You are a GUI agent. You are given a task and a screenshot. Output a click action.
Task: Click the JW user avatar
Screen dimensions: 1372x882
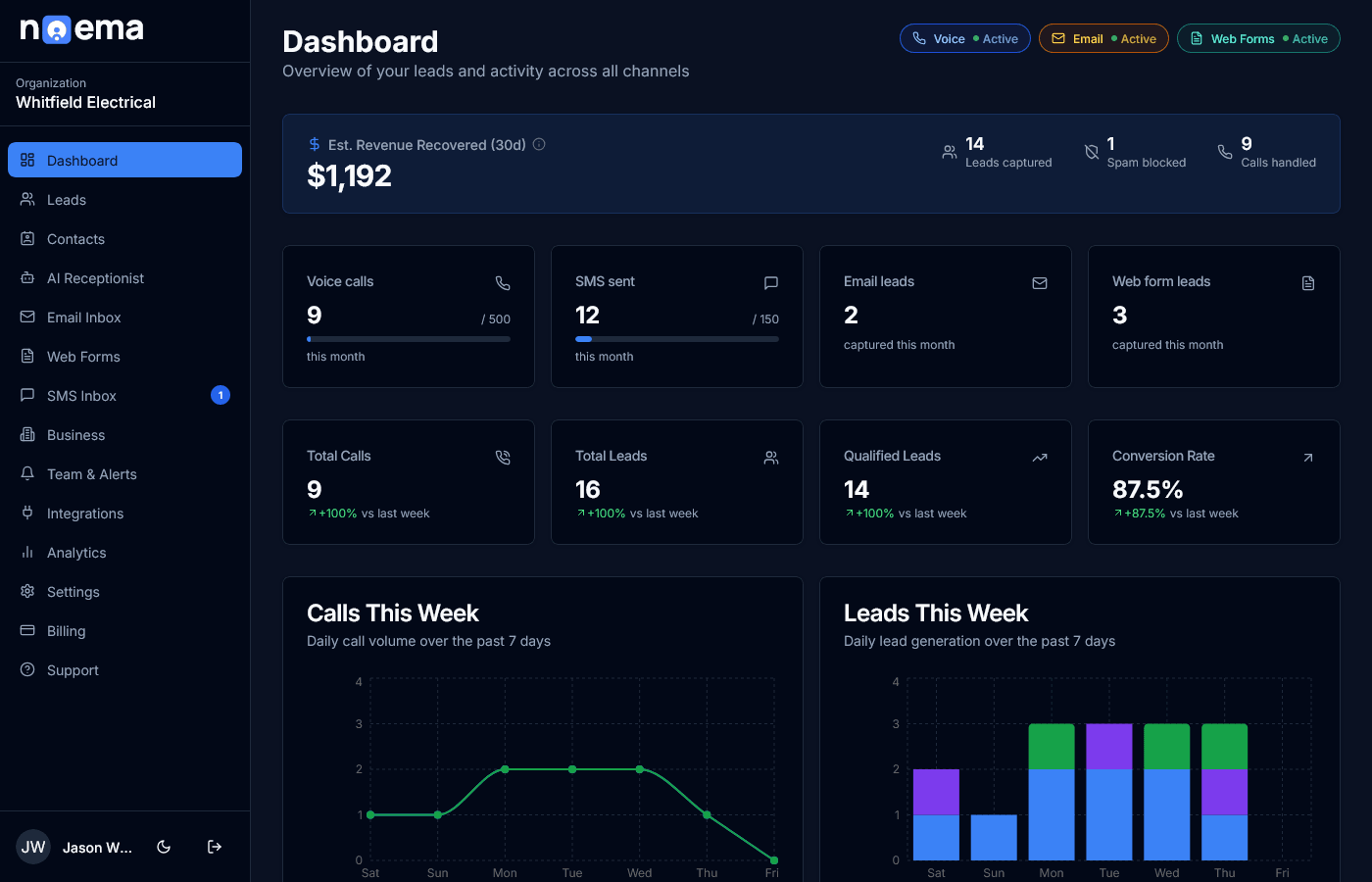click(33, 847)
